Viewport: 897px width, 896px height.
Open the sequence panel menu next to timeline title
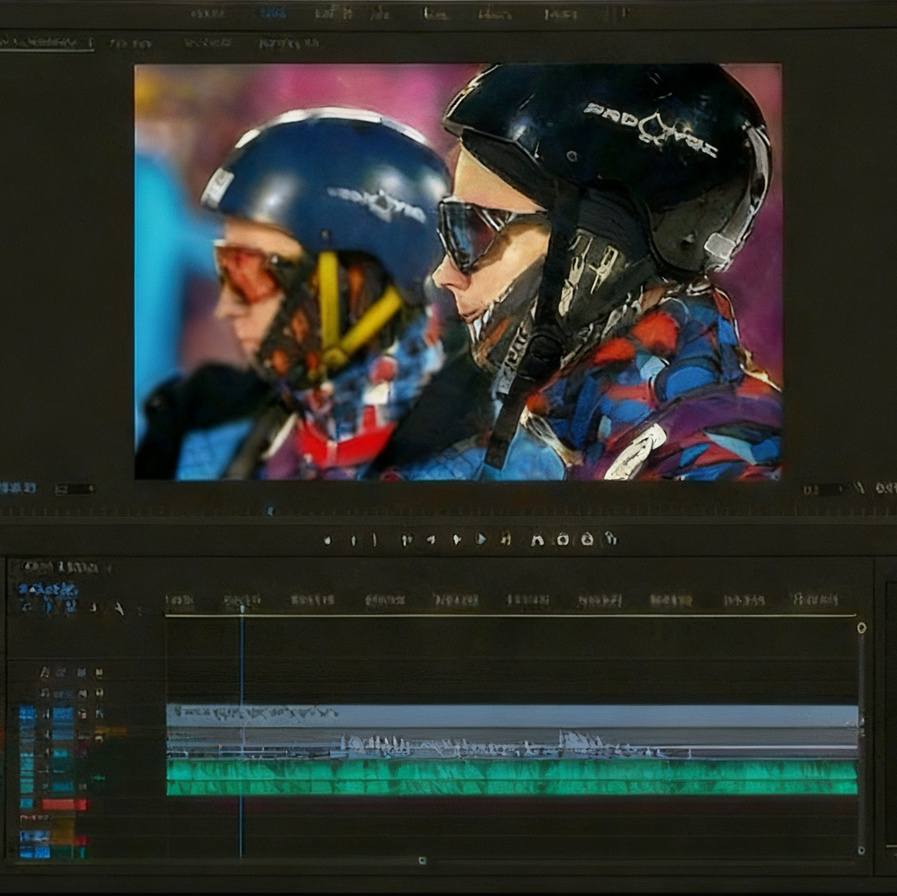(107, 568)
